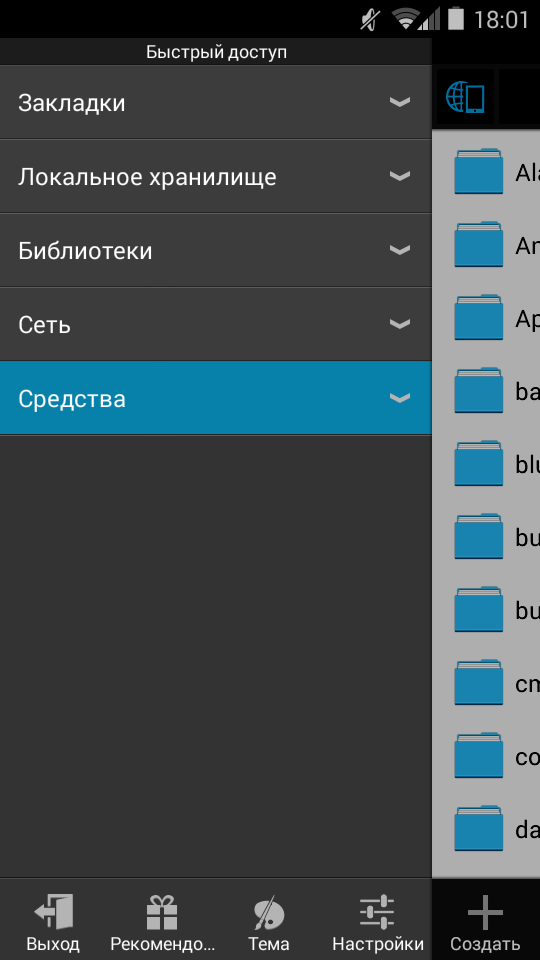
Task: Tap the globe and phone network icon
Action: click(465, 97)
